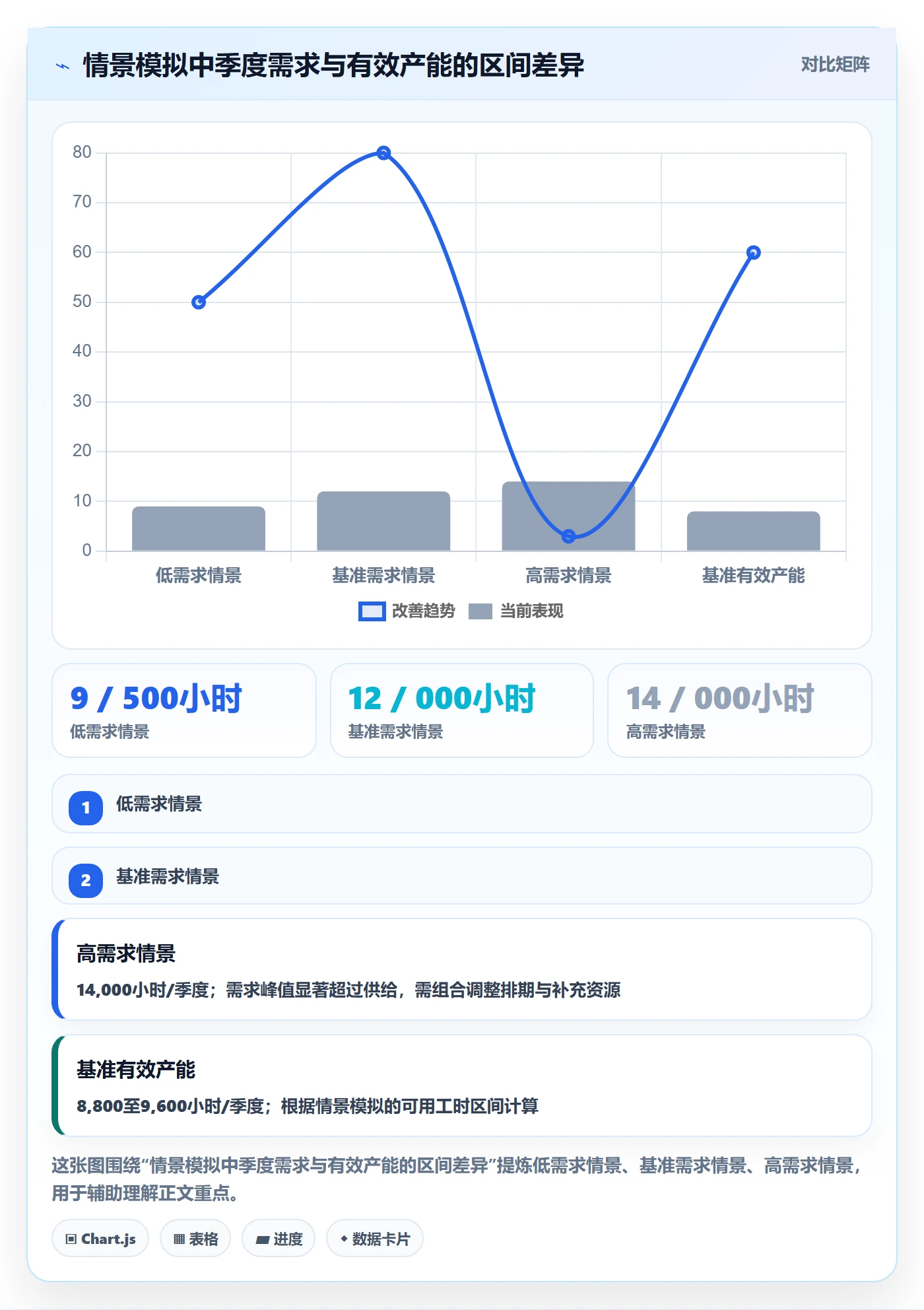Click the 8,800至9,600小时/季度 description text
The height and width of the screenshot is (1310, 924).
point(308,1106)
